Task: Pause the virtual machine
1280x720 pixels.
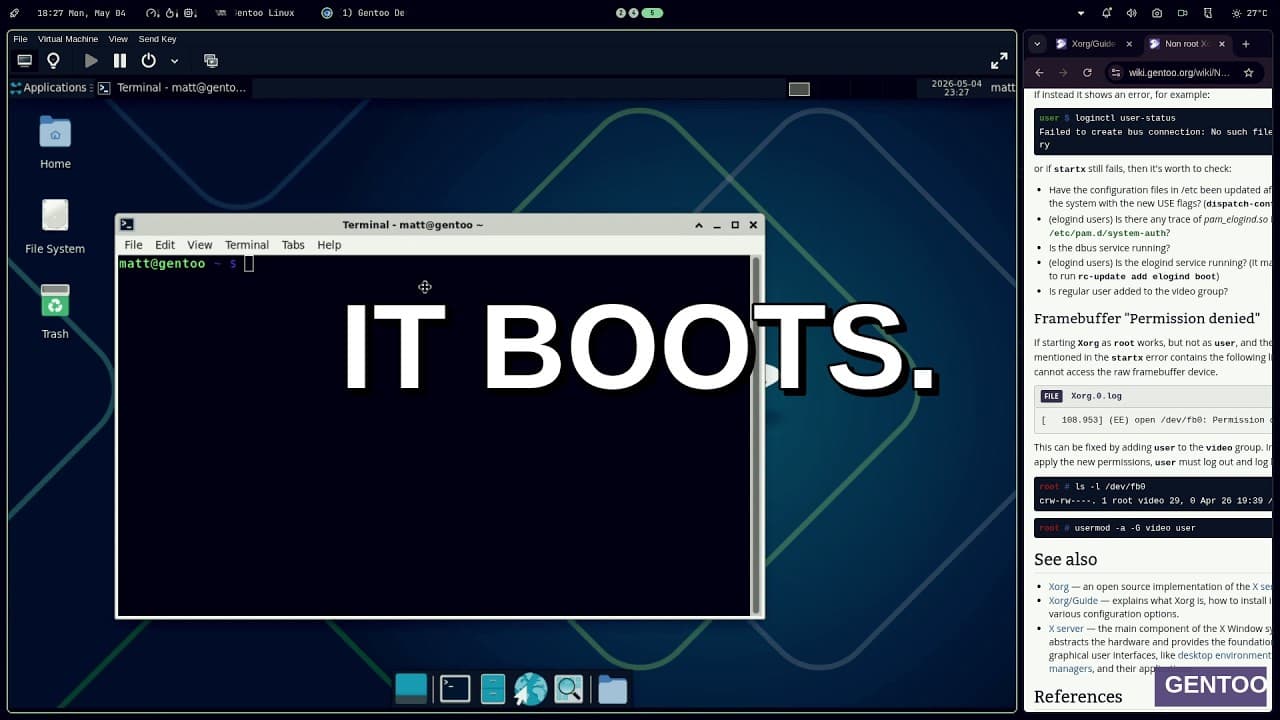Action: point(120,61)
